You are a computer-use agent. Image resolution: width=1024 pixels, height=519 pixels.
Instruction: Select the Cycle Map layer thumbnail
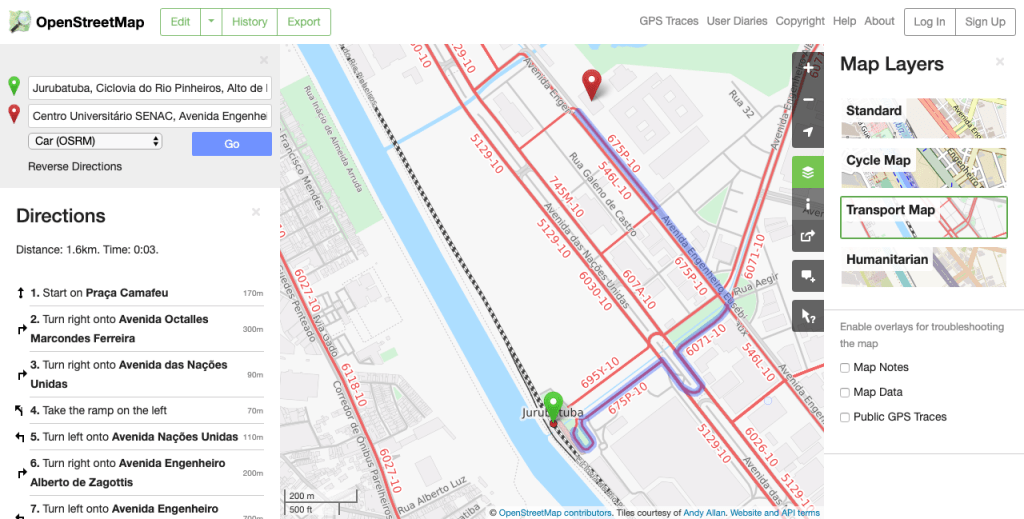point(923,168)
